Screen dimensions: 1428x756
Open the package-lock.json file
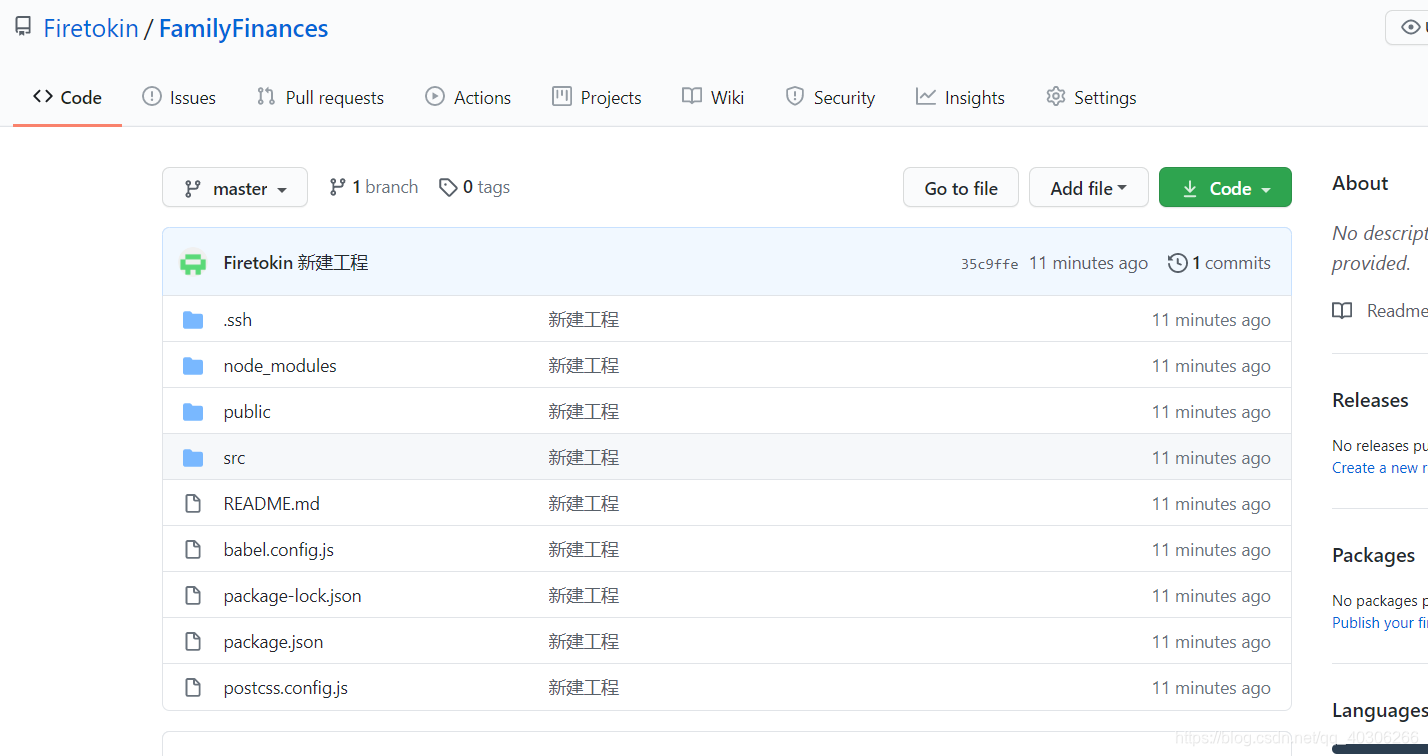tap(293, 596)
